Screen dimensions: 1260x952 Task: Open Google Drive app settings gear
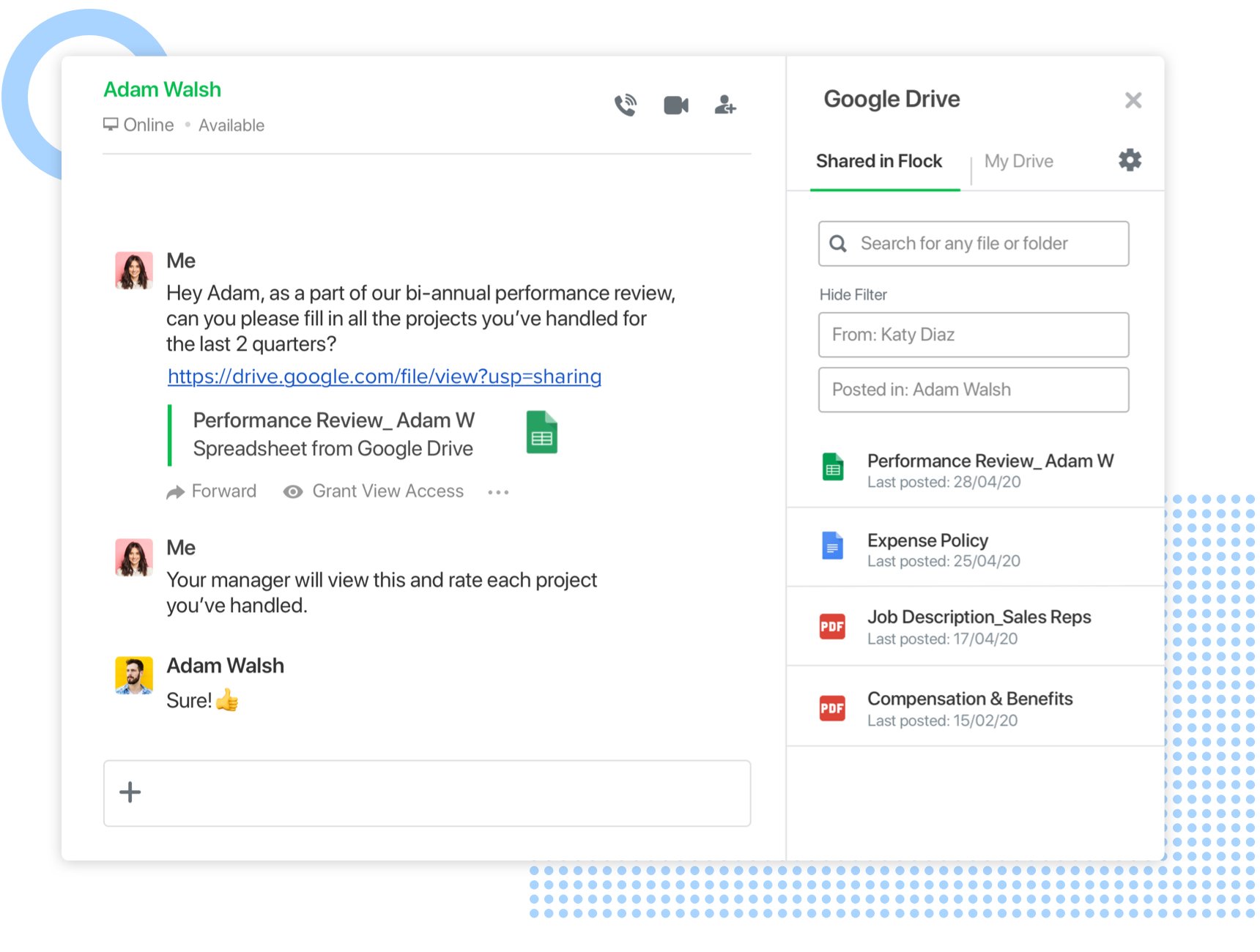pos(1128,160)
